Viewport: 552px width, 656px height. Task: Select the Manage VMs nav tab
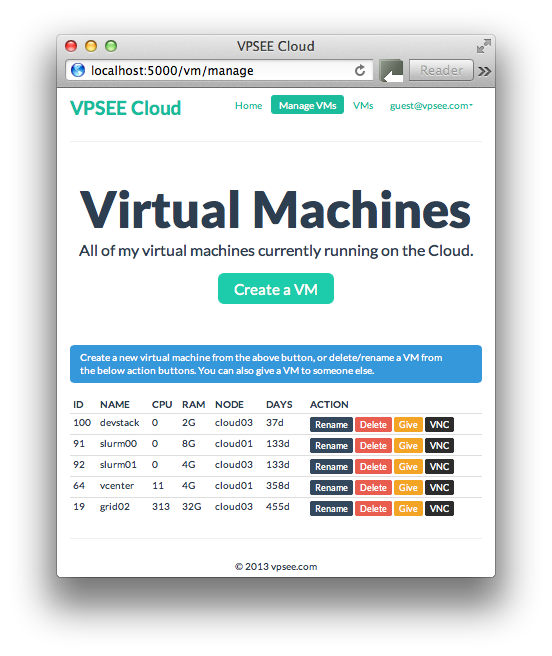(x=307, y=105)
